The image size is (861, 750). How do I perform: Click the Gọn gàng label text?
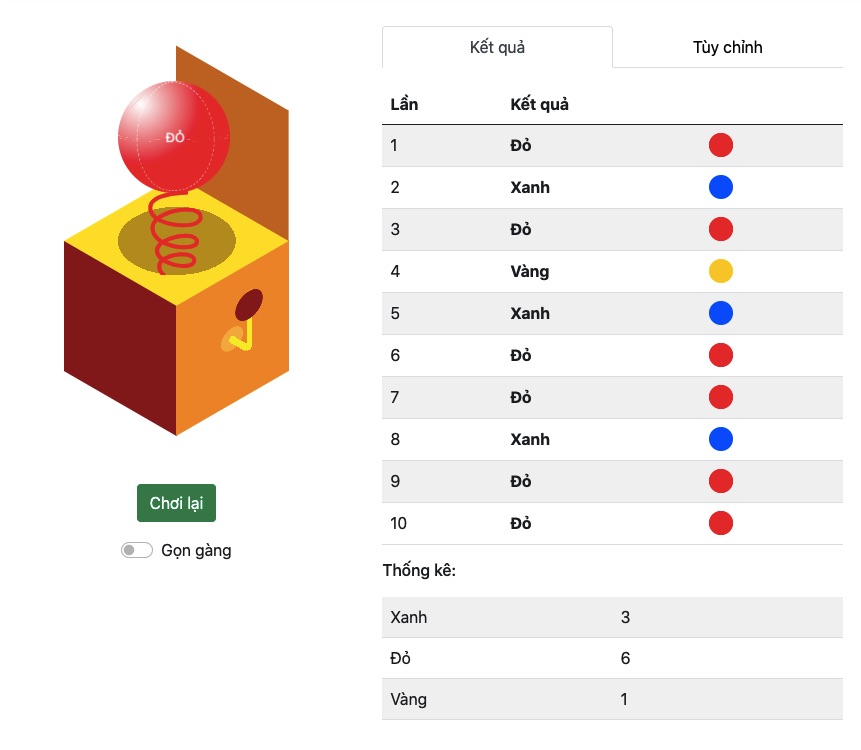pos(196,551)
